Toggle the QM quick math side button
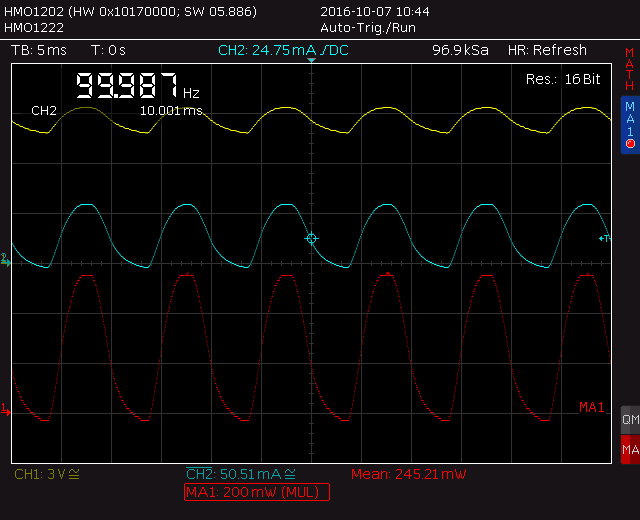Screen dimensions: 640x520 pos(630,420)
